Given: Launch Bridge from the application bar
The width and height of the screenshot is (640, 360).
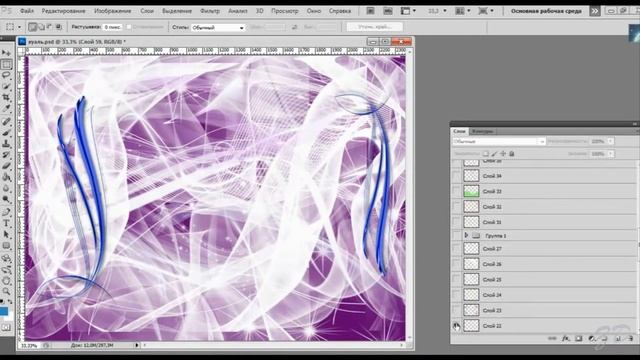Looking at the screenshot, I should point(370,11).
